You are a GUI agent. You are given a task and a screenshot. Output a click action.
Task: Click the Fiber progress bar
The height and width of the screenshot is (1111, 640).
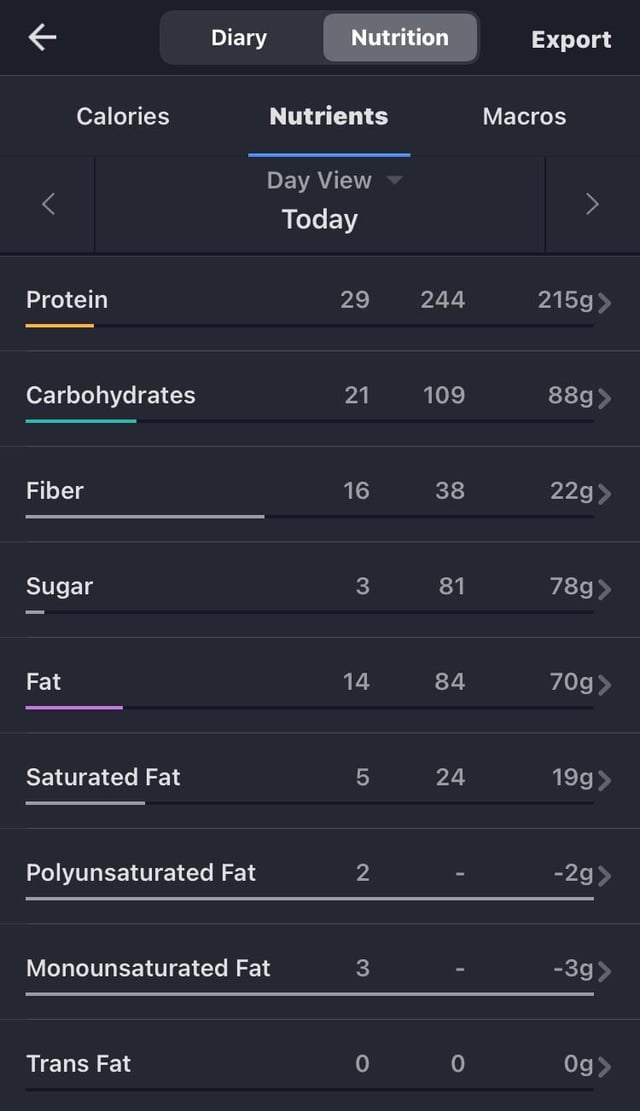coord(145,517)
